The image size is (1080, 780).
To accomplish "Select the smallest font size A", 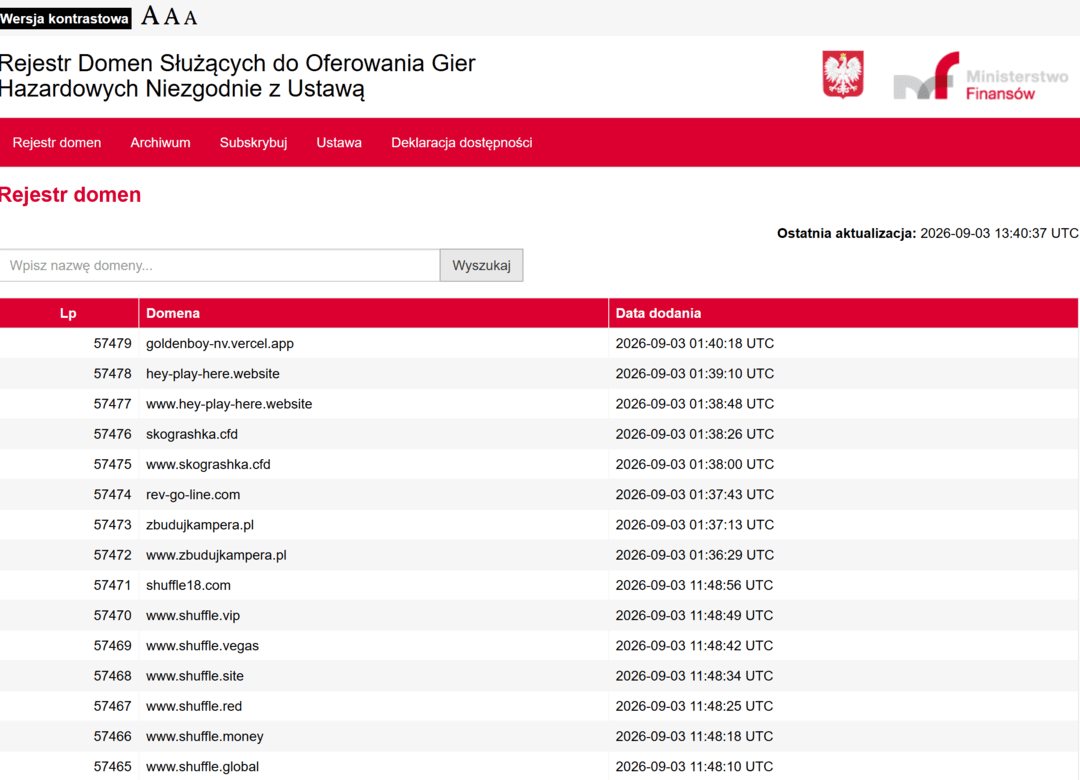I will point(190,18).
